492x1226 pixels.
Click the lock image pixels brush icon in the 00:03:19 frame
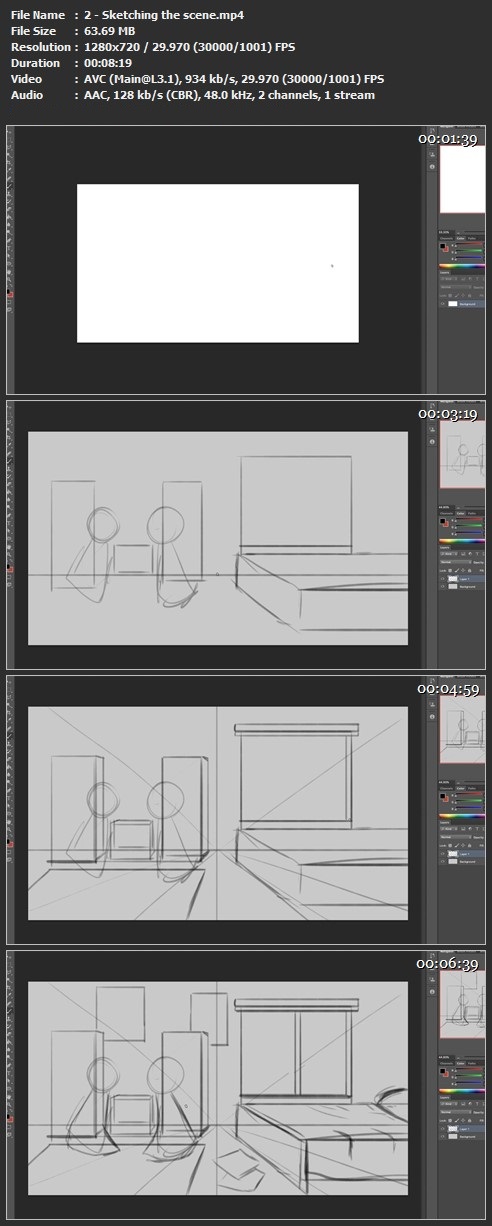pyautogui.click(x=457, y=570)
